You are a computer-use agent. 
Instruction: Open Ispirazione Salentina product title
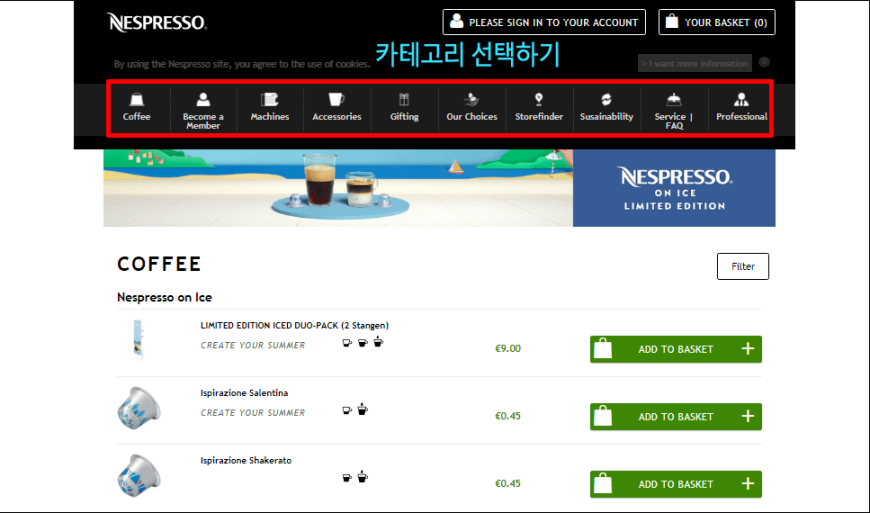(x=244, y=393)
